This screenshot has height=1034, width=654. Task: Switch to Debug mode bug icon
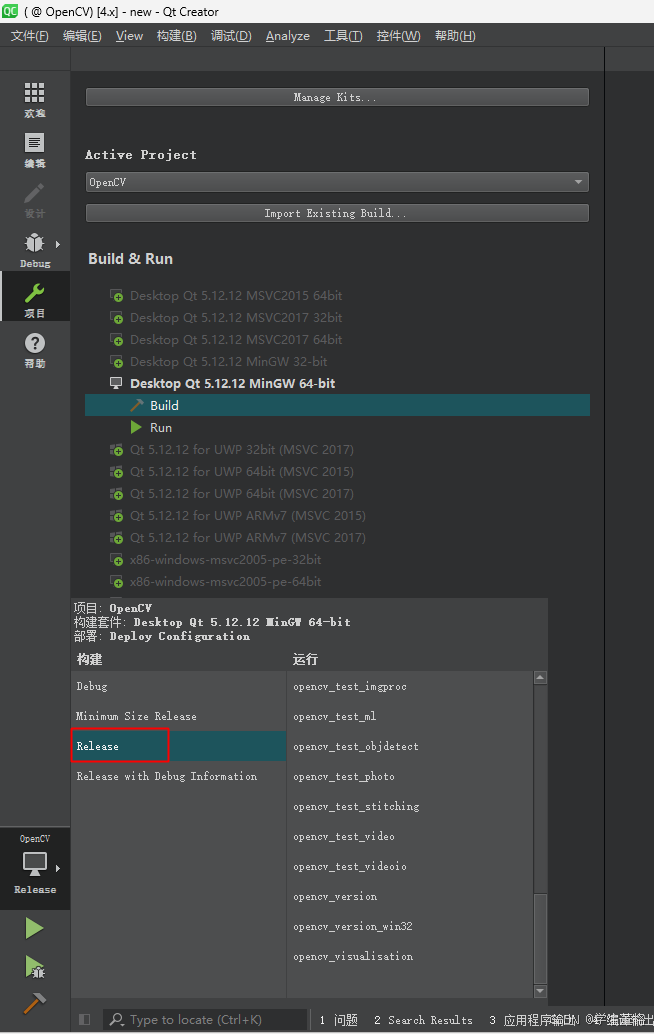[34, 243]
